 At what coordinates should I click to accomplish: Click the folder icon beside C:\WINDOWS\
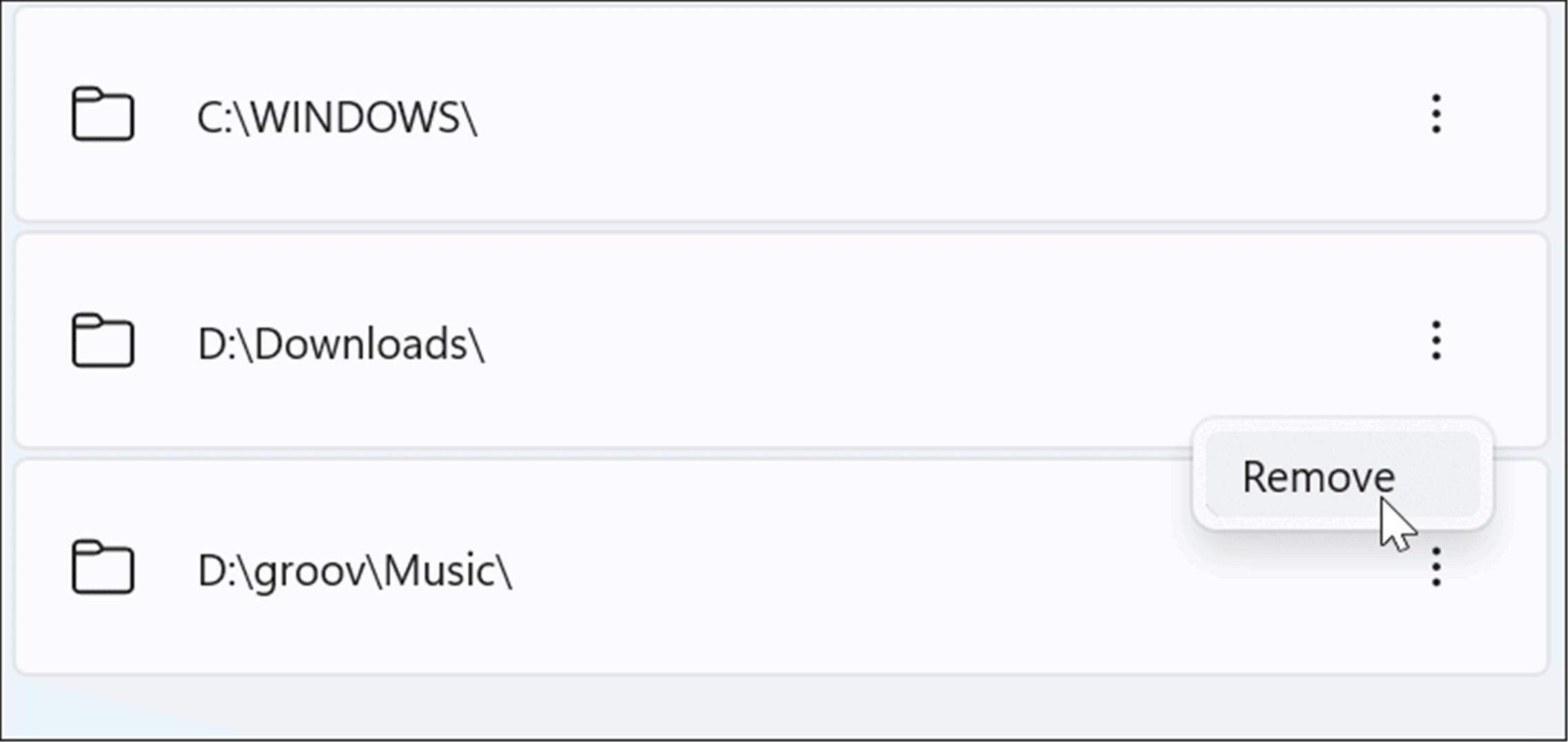coord(103,115)
